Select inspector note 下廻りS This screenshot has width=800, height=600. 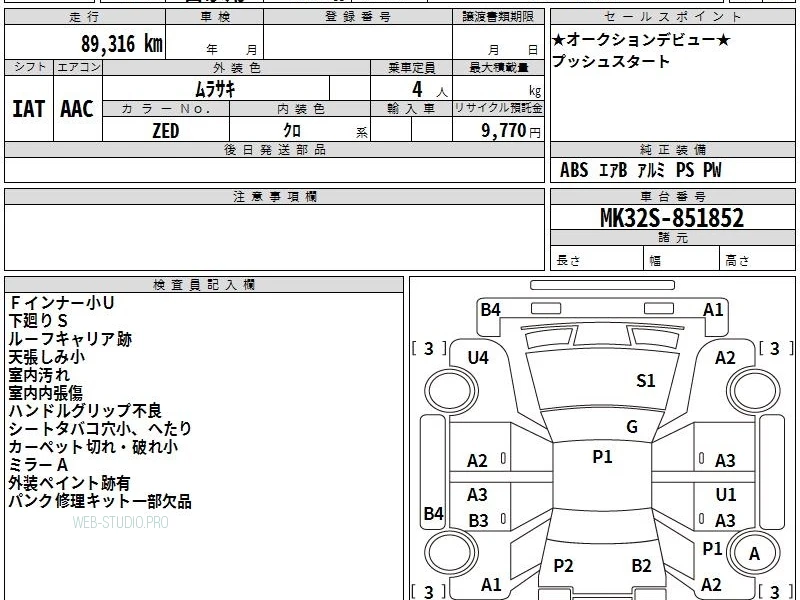[38, 321]
